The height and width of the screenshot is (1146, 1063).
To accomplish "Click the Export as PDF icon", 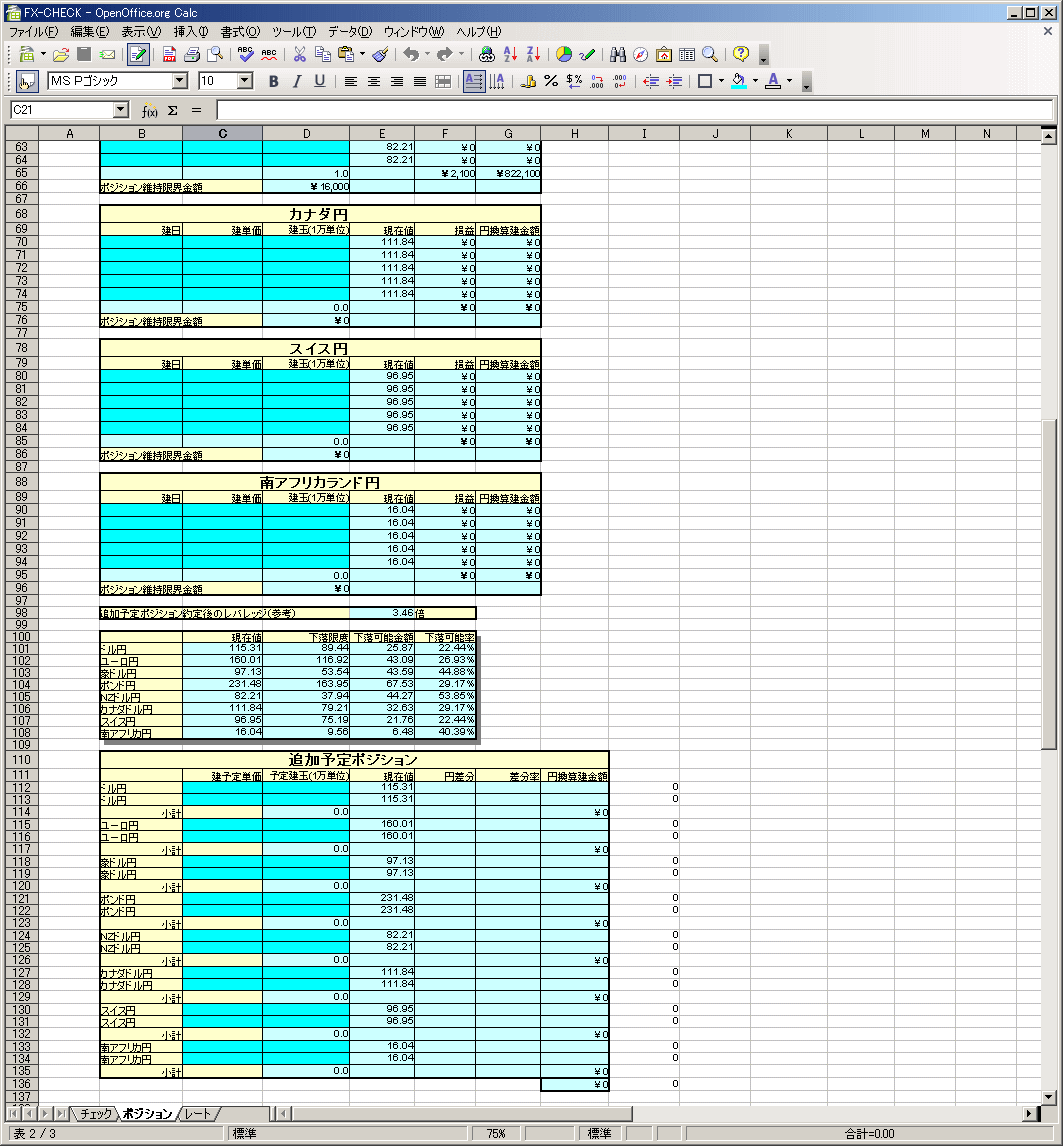I will 169,54.
